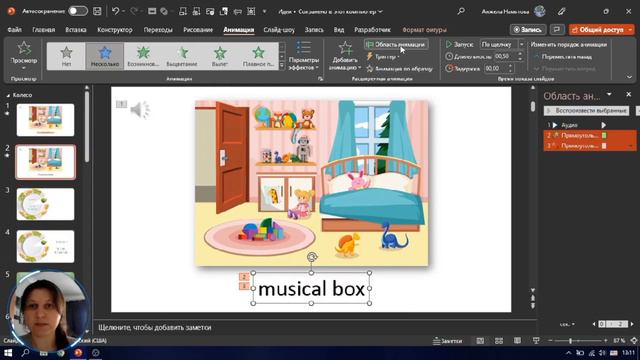
Task: Collapse the Колесо section in slide panel
Action: (8, 95)
